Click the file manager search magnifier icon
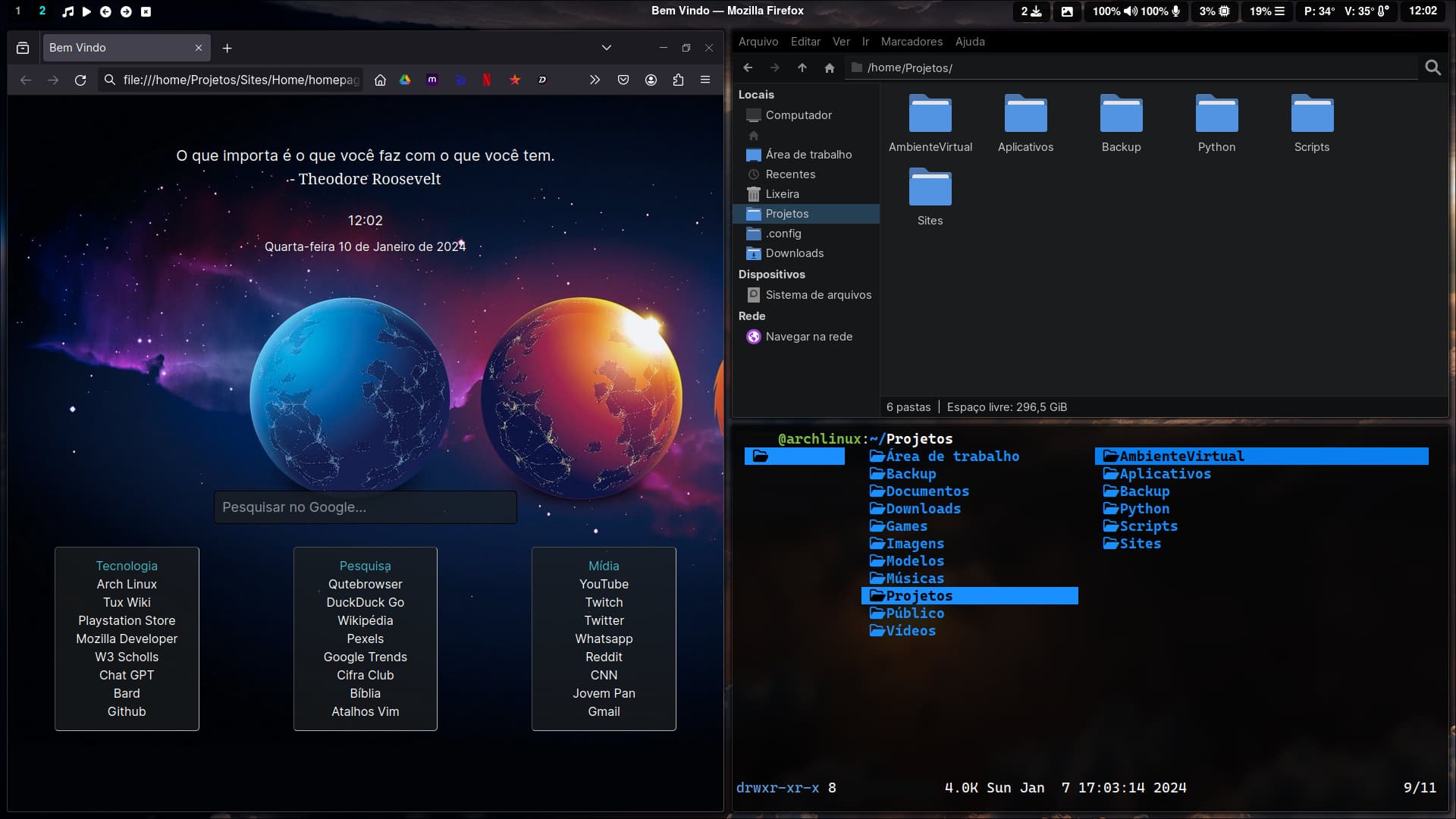Viewport: 1456px width, 819px height. (1432, 67)
